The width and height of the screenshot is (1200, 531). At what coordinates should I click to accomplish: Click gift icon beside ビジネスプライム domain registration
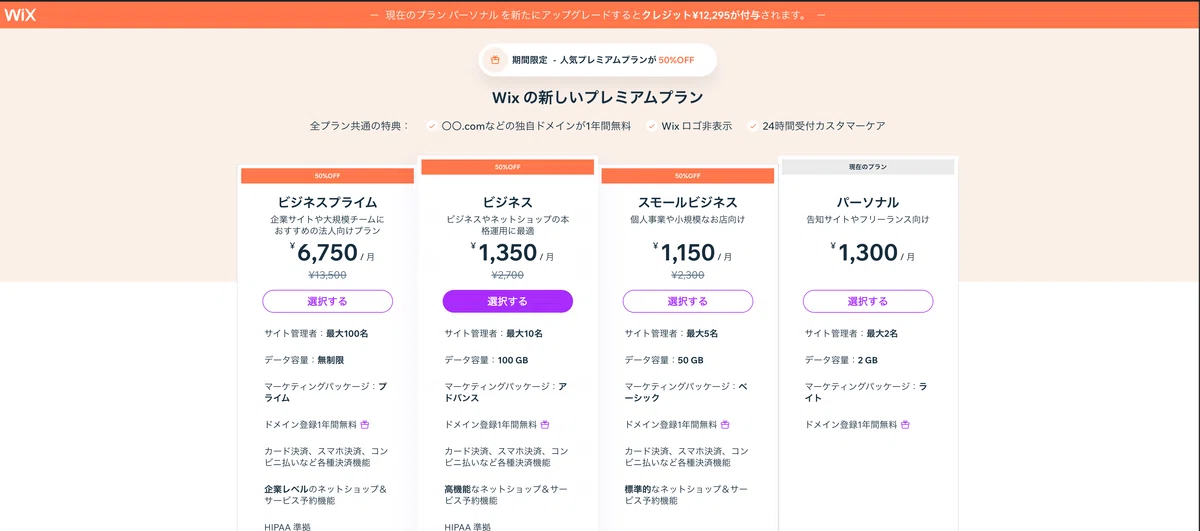coord(365,424)
